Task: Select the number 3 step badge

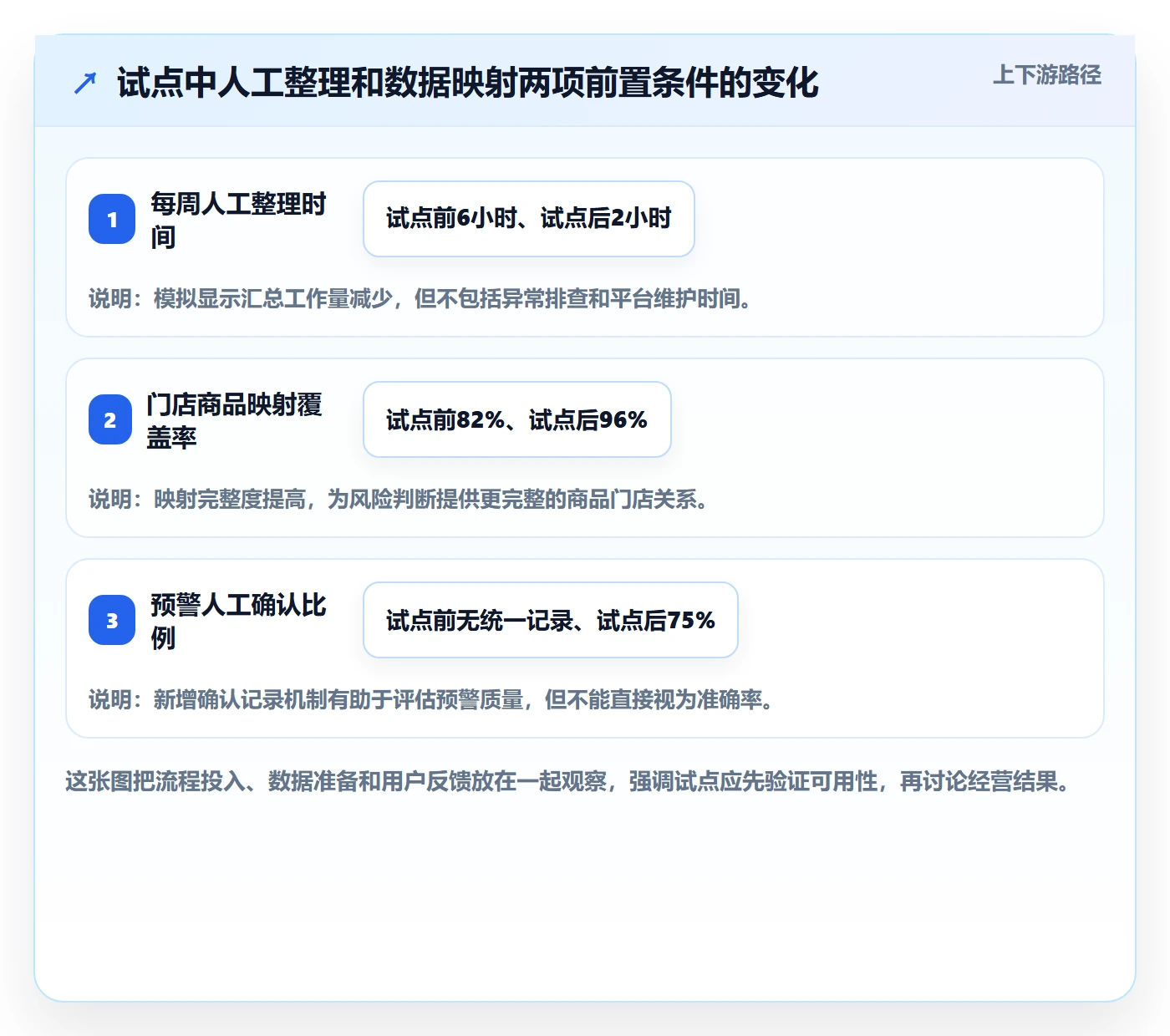Action: pos(112,620)
